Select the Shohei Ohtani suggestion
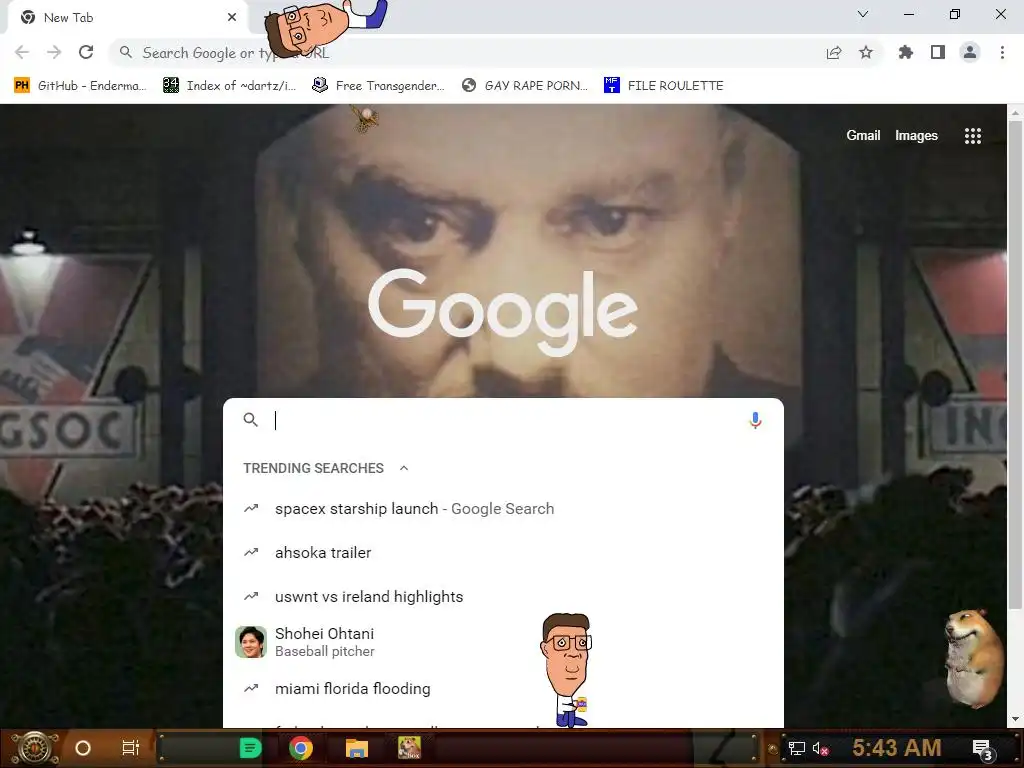Viewport: 1024px width, 768px height. (x=503, y=642)
